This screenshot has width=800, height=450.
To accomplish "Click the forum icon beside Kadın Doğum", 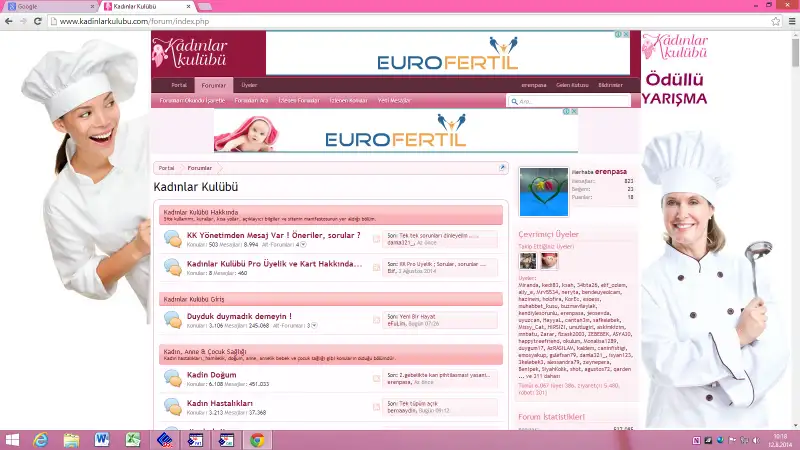I will [x=172, y=378].
